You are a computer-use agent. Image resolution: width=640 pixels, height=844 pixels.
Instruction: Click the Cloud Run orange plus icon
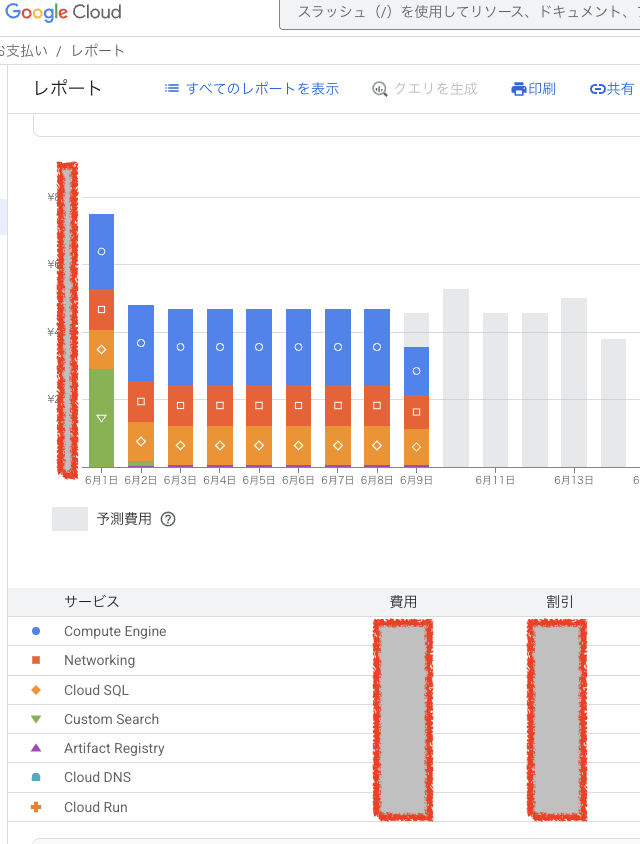click(36, 807)
